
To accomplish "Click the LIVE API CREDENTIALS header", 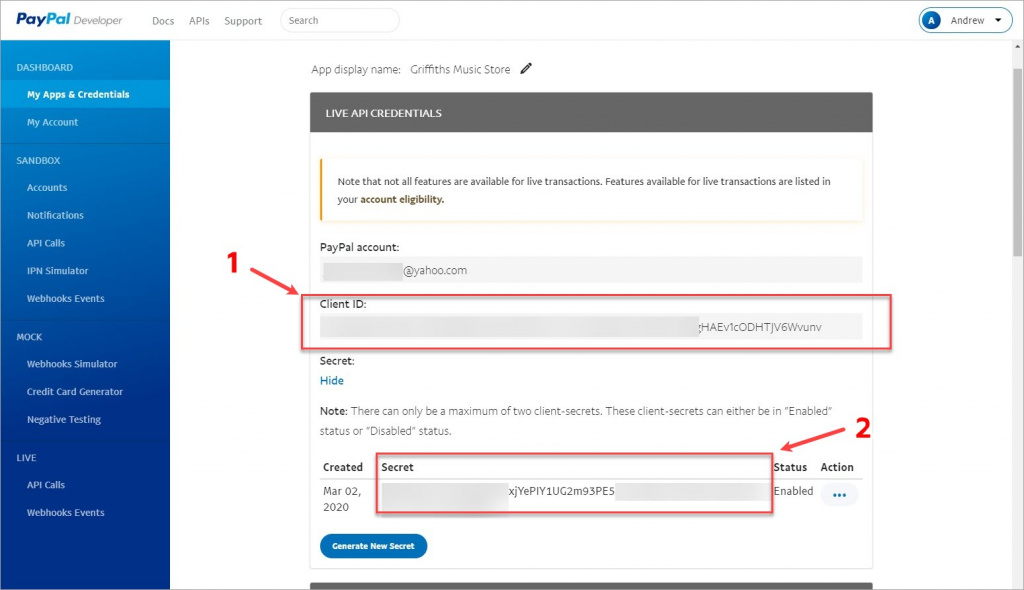I will (383, 113).
